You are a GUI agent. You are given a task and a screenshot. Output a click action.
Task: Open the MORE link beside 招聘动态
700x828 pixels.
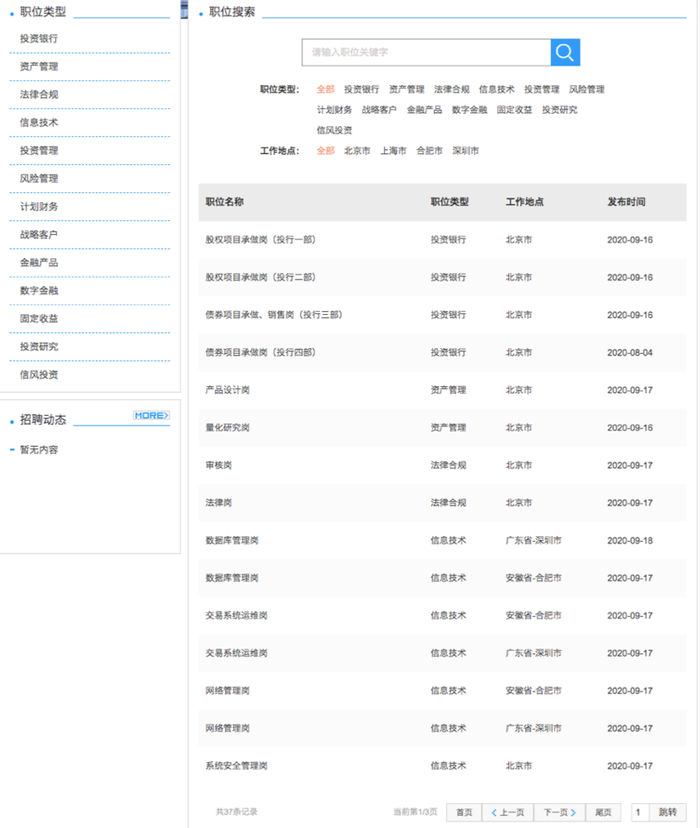tap(152, 416)
